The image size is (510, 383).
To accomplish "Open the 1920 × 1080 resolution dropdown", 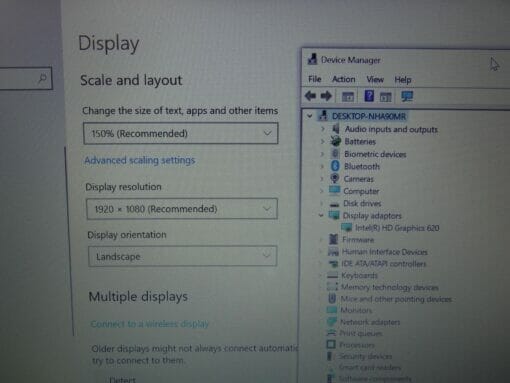I will pyautogui.click(x=182, y=209).
